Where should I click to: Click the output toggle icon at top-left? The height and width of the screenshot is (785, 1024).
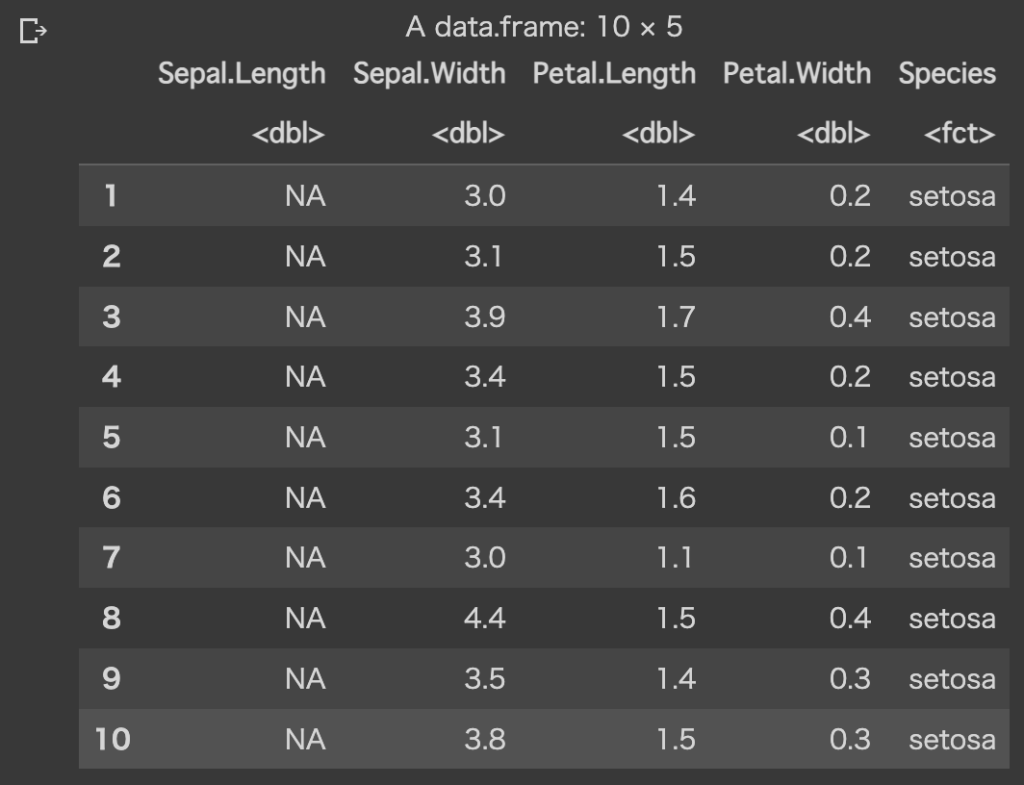pos(33,32)
